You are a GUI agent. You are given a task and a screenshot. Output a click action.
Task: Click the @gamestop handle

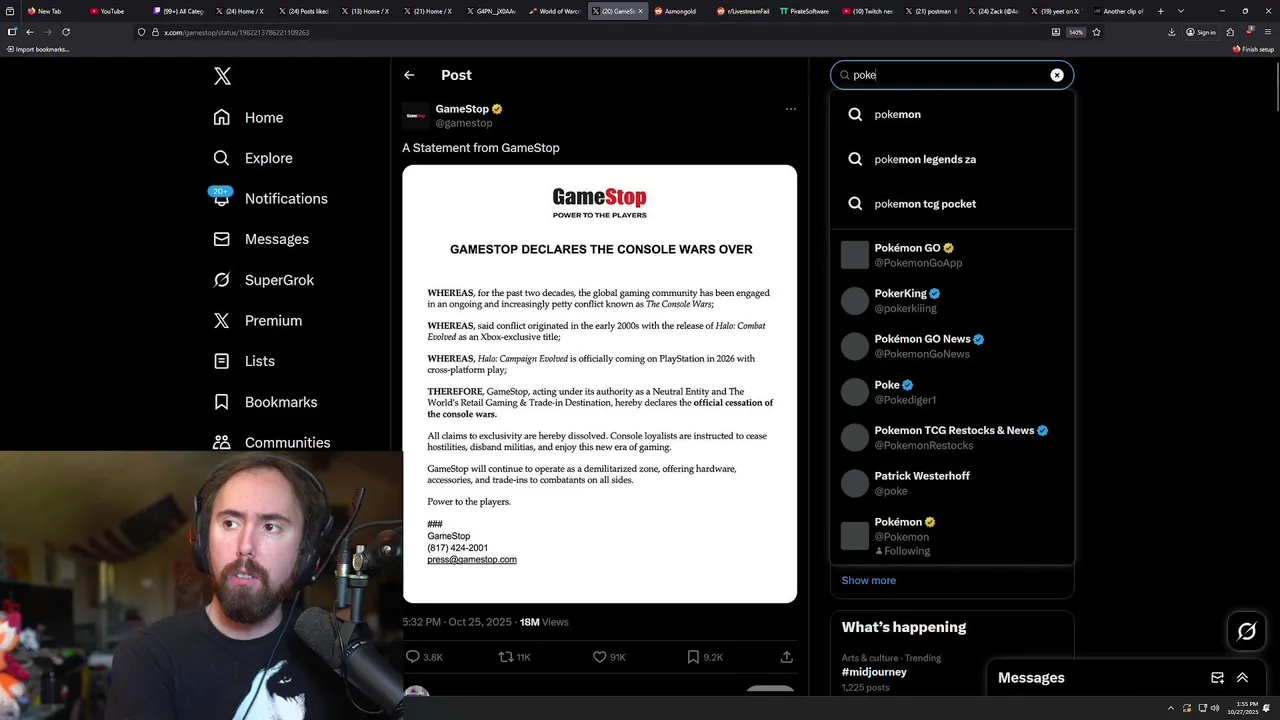click(463, 123)
